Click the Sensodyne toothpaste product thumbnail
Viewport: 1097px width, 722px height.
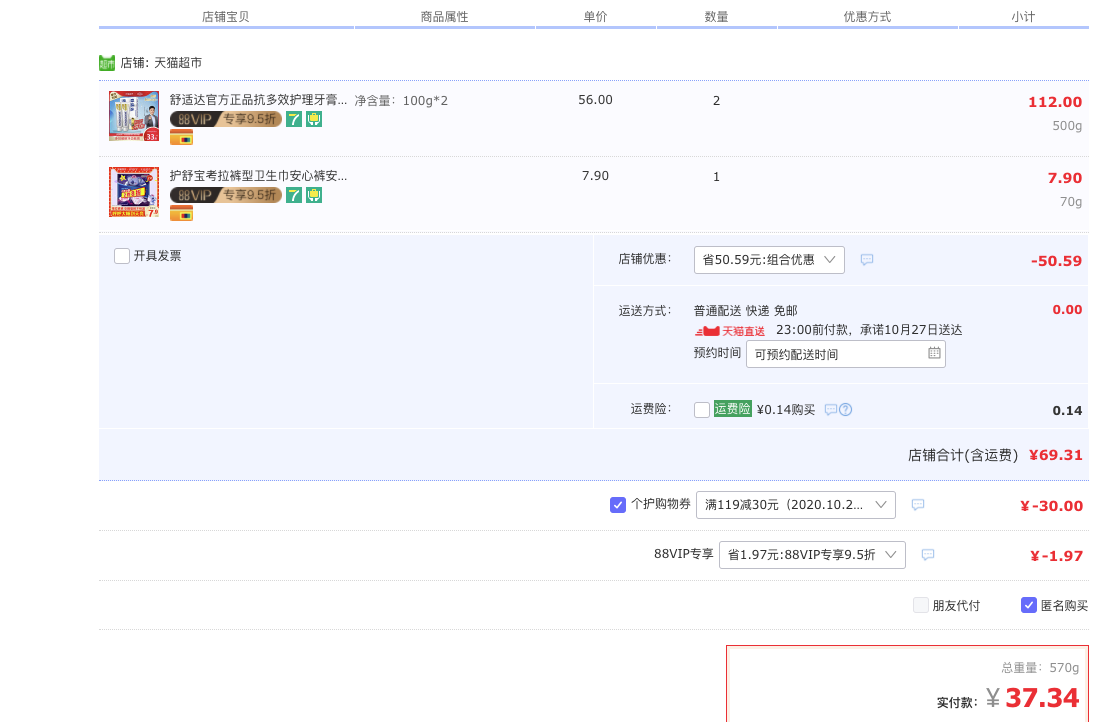(134, 116)
